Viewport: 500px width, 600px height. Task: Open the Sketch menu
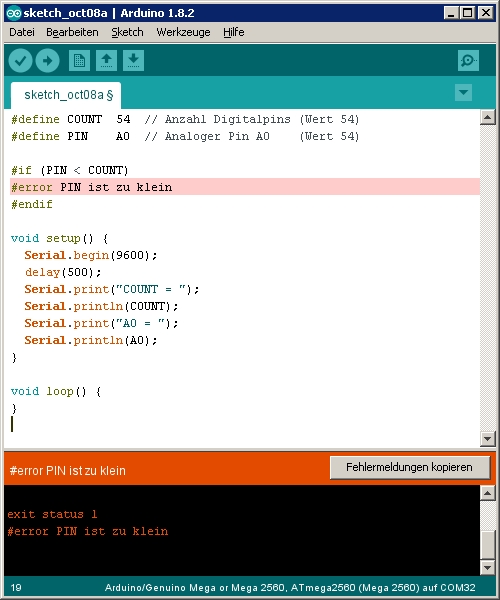click(127, 32)
